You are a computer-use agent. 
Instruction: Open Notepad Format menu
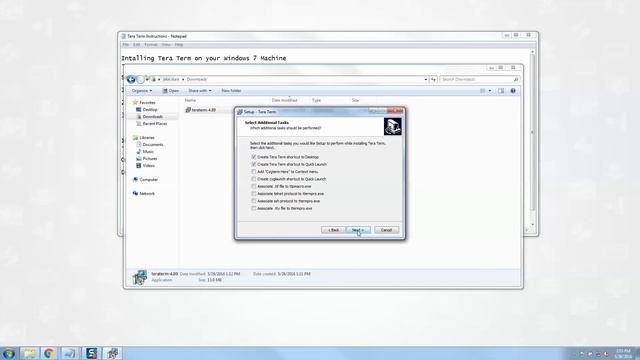tap(151, 44)
